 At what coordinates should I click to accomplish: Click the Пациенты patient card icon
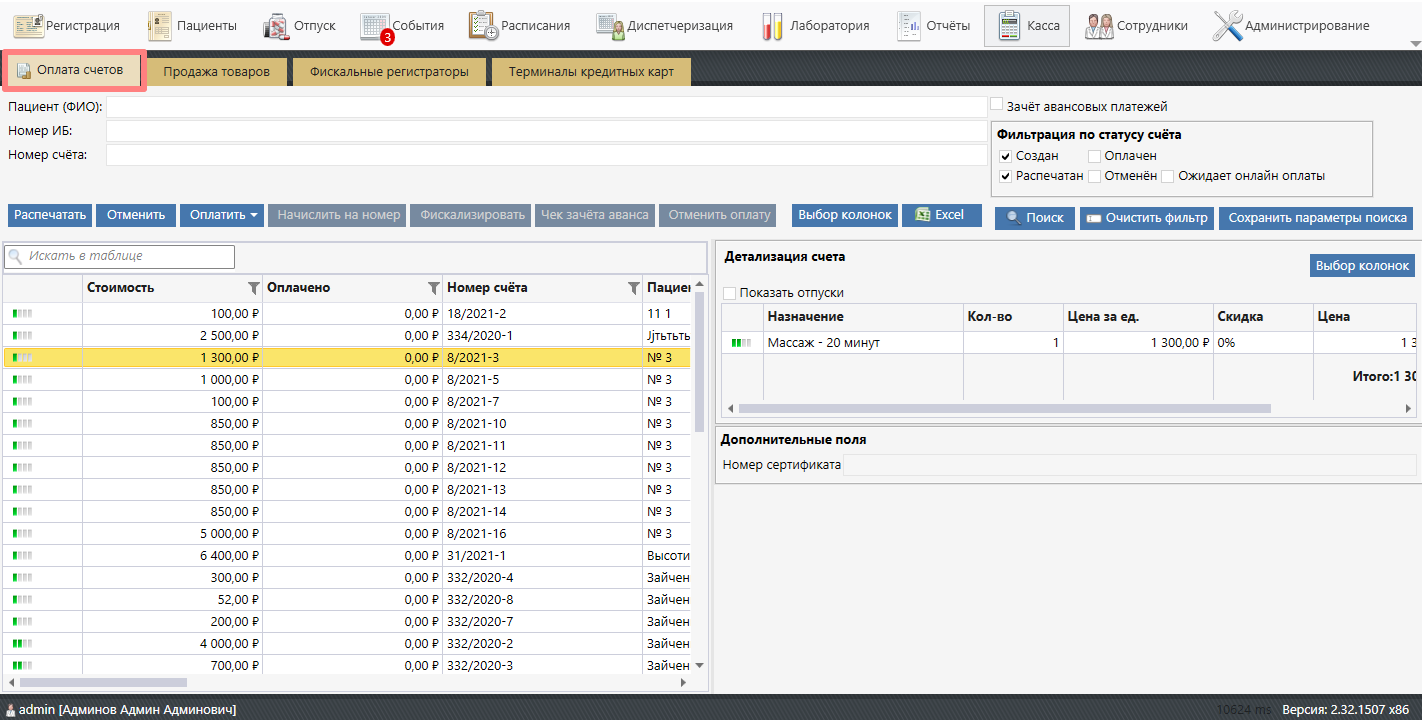160,26
